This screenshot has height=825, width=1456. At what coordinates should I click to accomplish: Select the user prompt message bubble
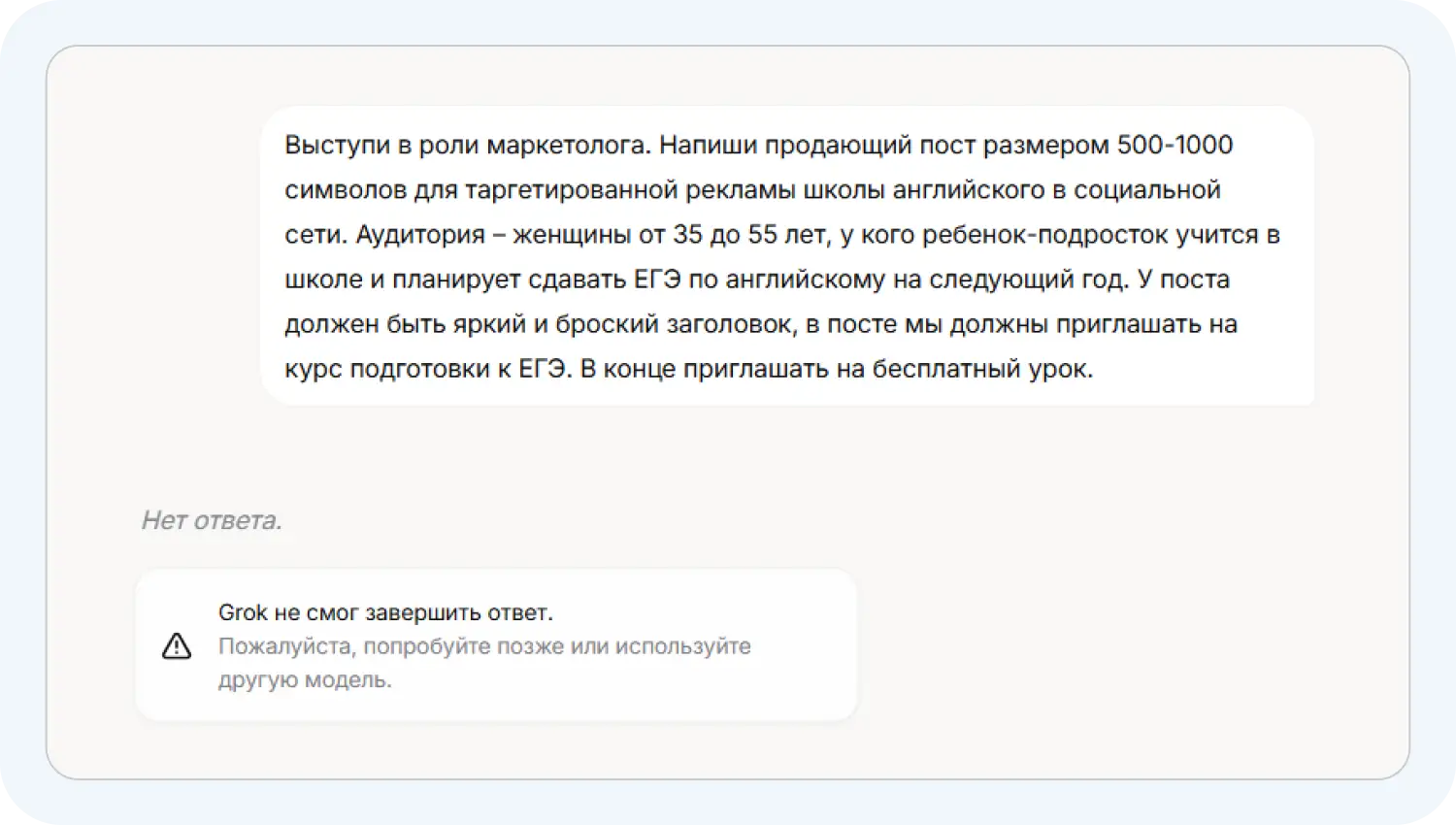pos(788,255)
